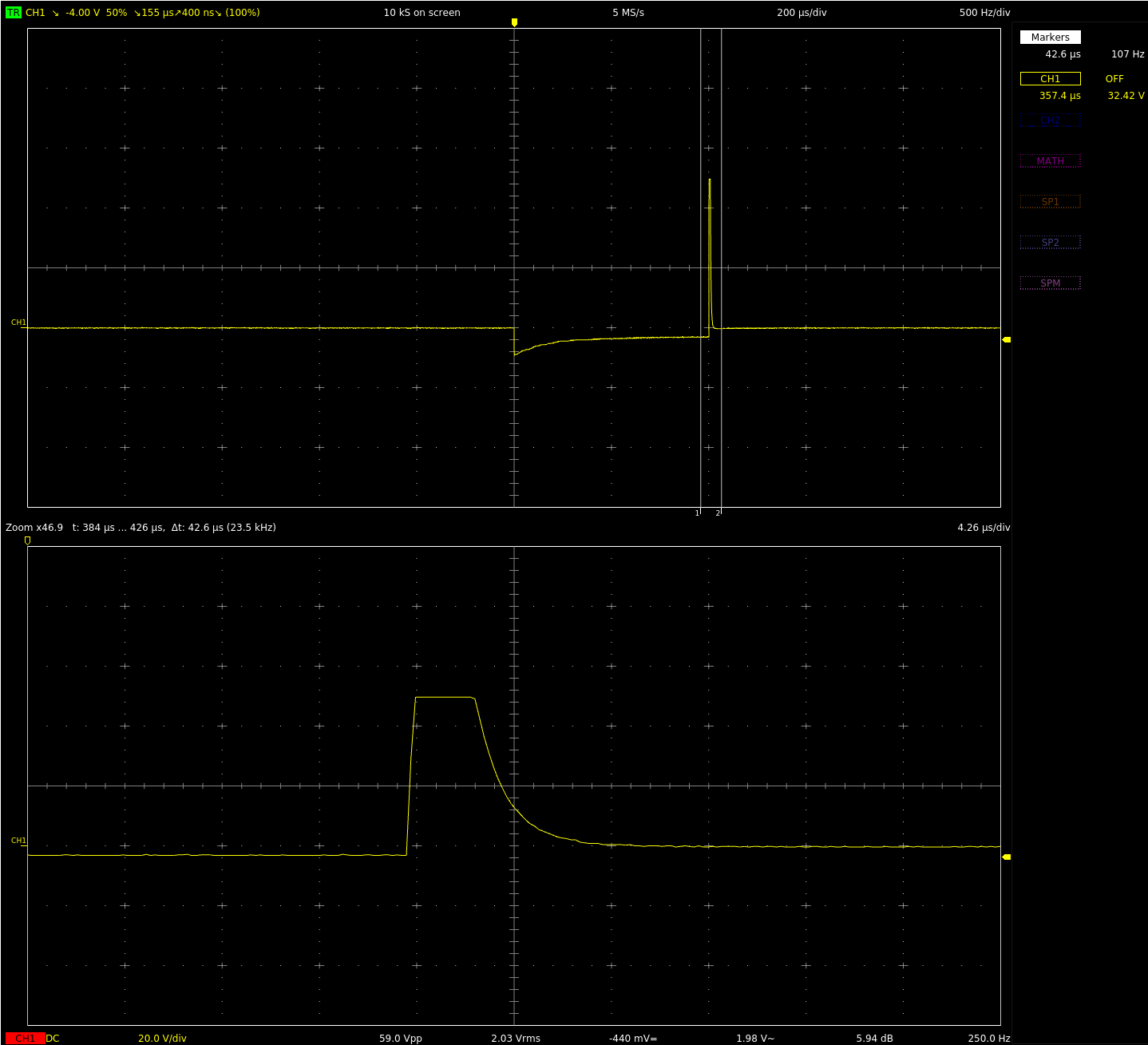
Task: Open the Markers panel
Action: coord(1050,38)
